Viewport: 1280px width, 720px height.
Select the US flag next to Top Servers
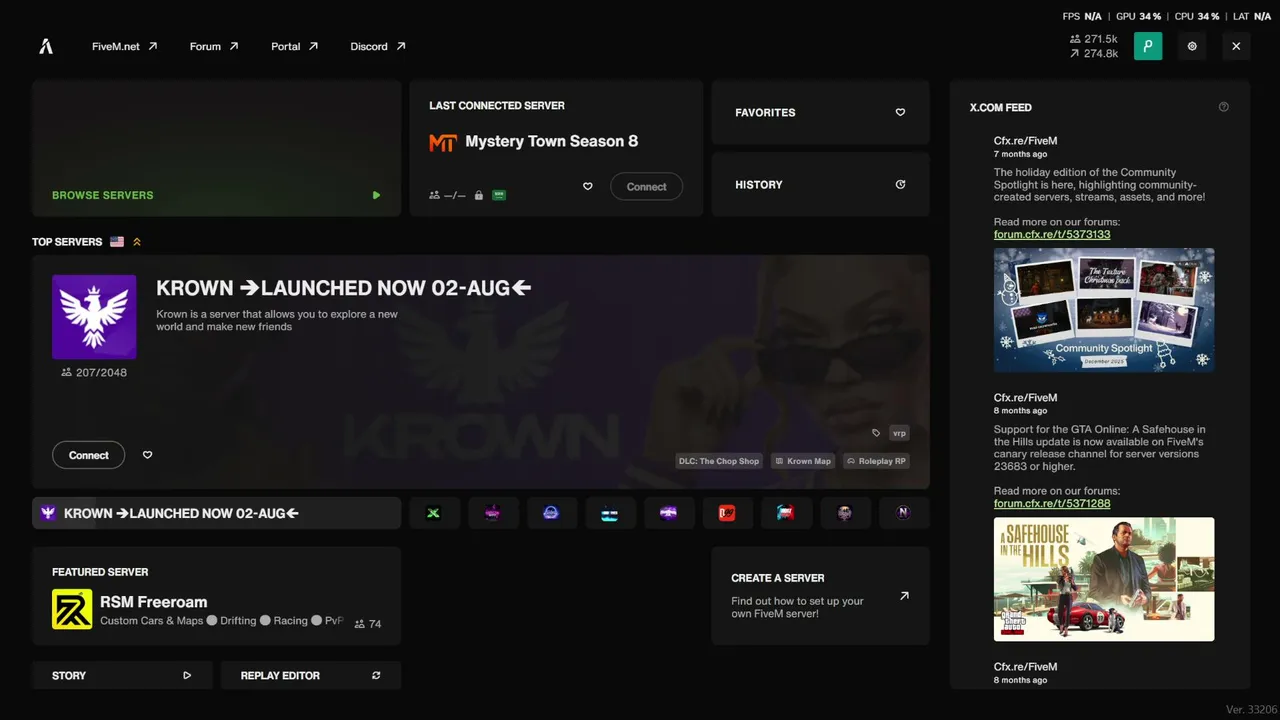(117, 242)
